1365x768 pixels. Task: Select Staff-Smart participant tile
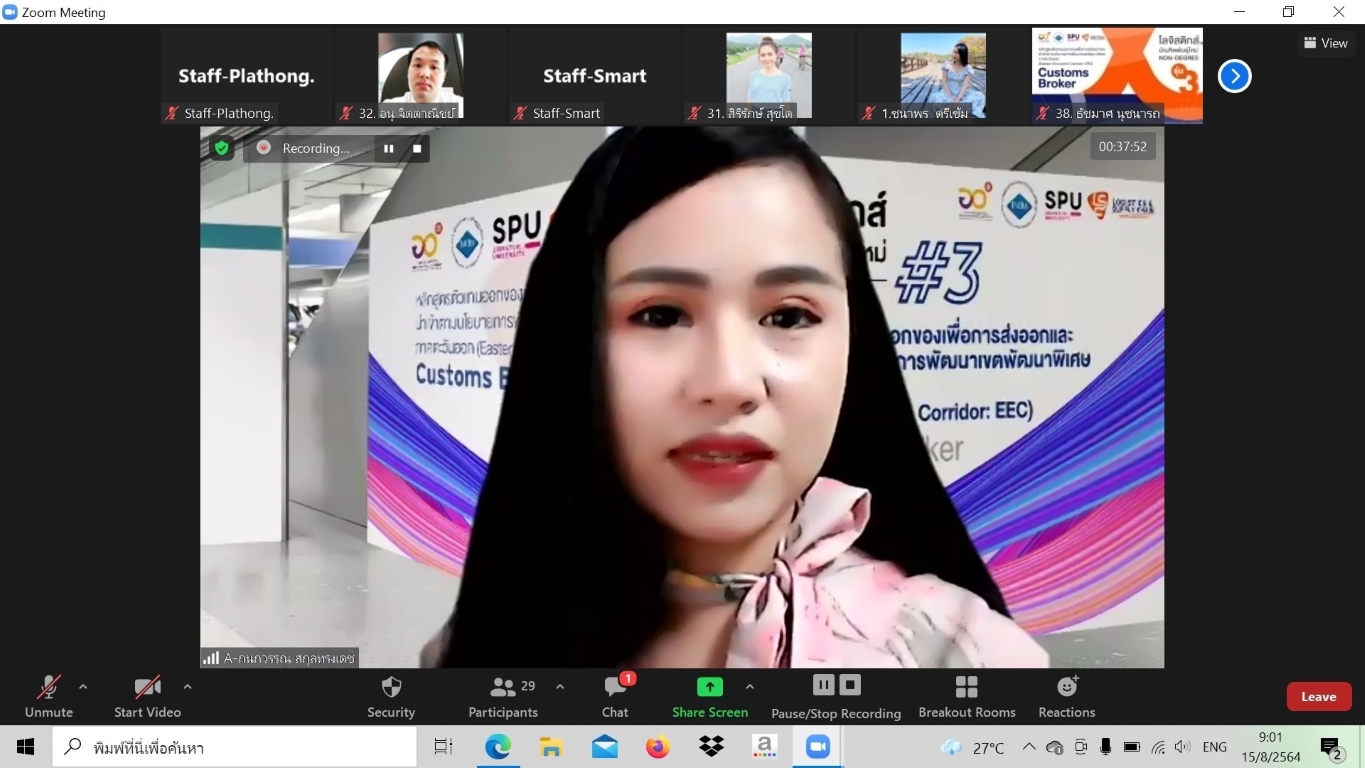pyautogui.click(x=595, y=76)
